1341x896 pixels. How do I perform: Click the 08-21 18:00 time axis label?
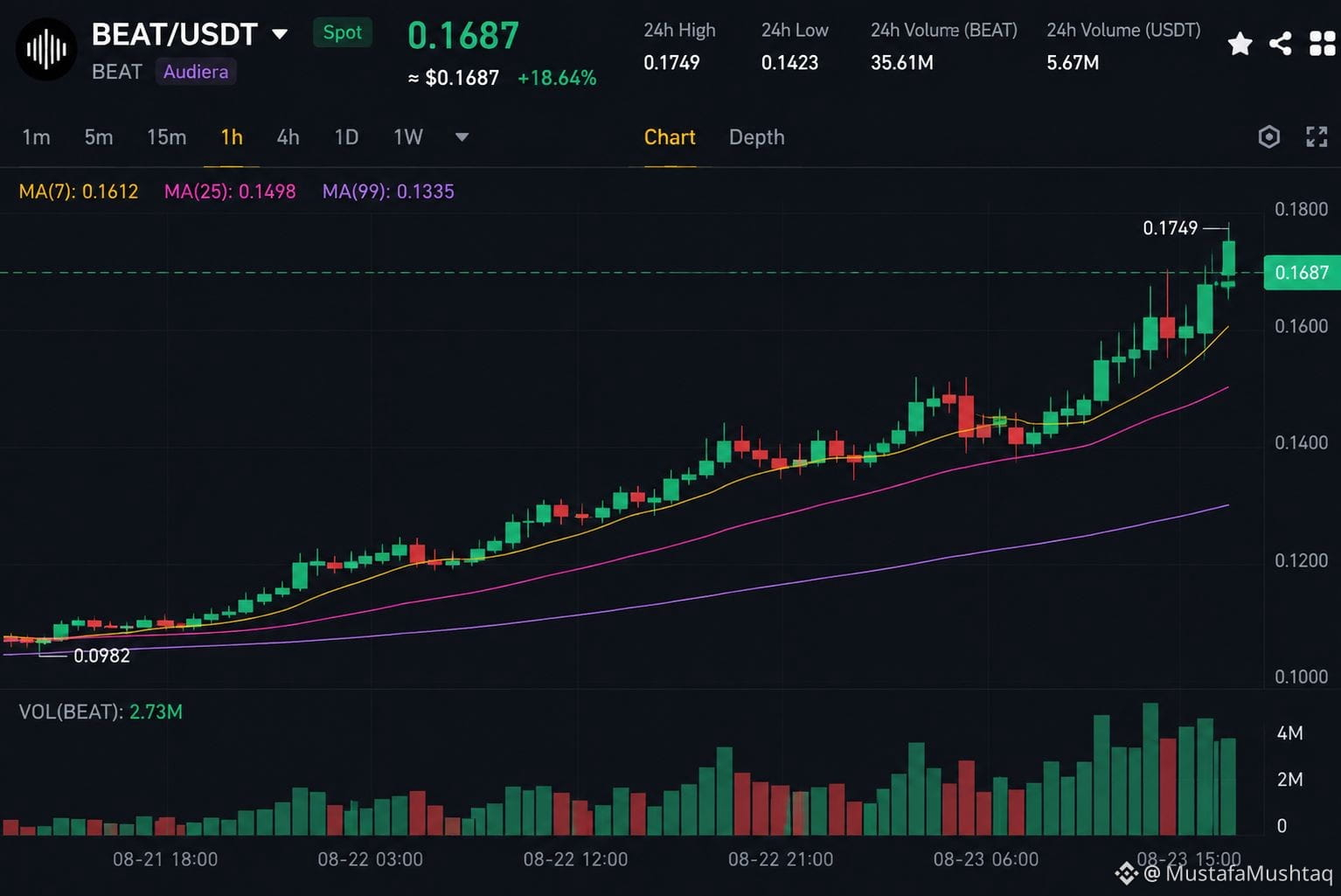coord(165,859)
